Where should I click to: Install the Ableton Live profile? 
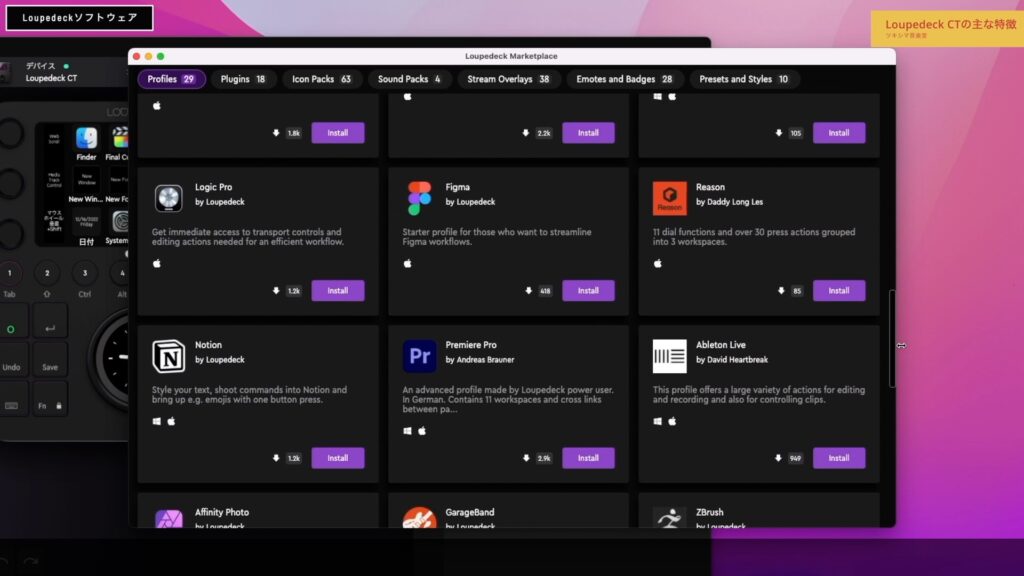839,458
